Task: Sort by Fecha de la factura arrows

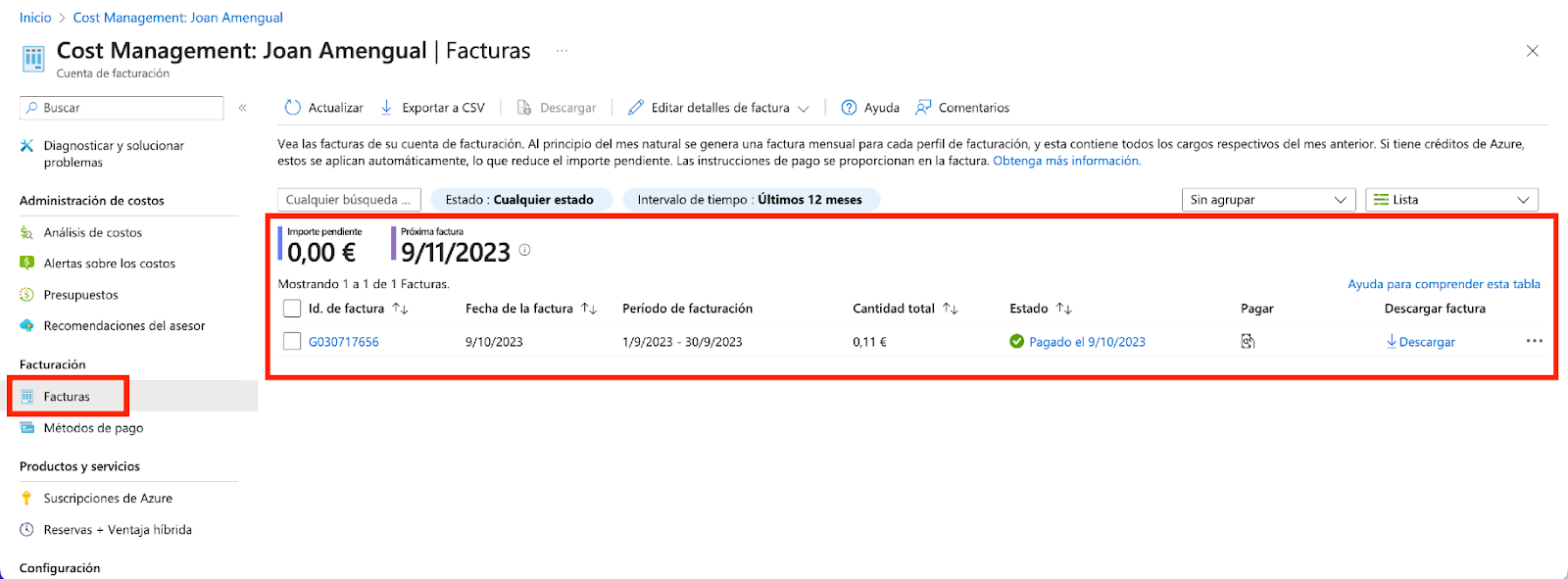Action: (x=589, y=309)
